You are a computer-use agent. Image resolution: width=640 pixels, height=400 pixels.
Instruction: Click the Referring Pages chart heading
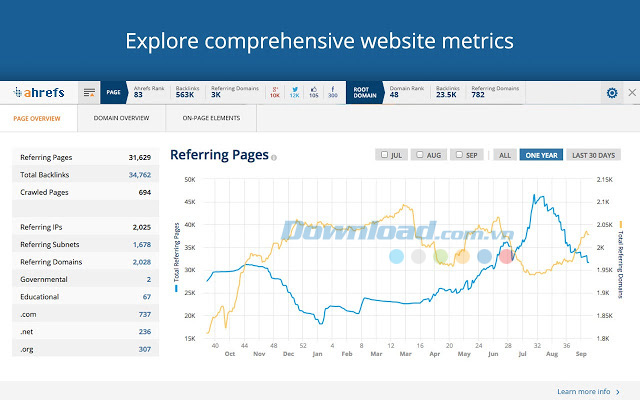219,155
